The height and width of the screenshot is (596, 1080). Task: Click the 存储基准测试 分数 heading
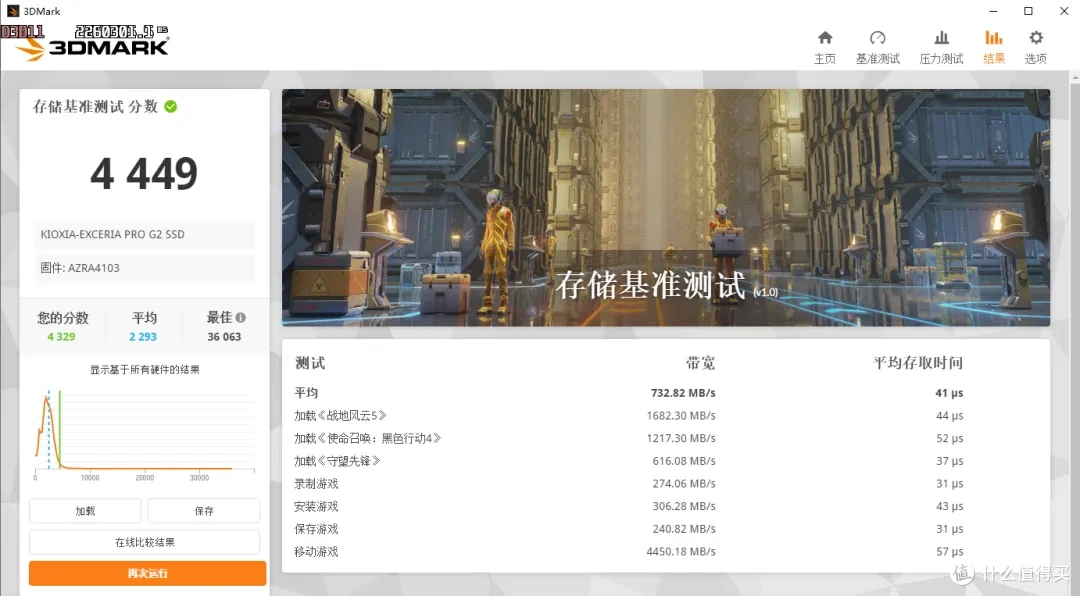click(95, 106)
